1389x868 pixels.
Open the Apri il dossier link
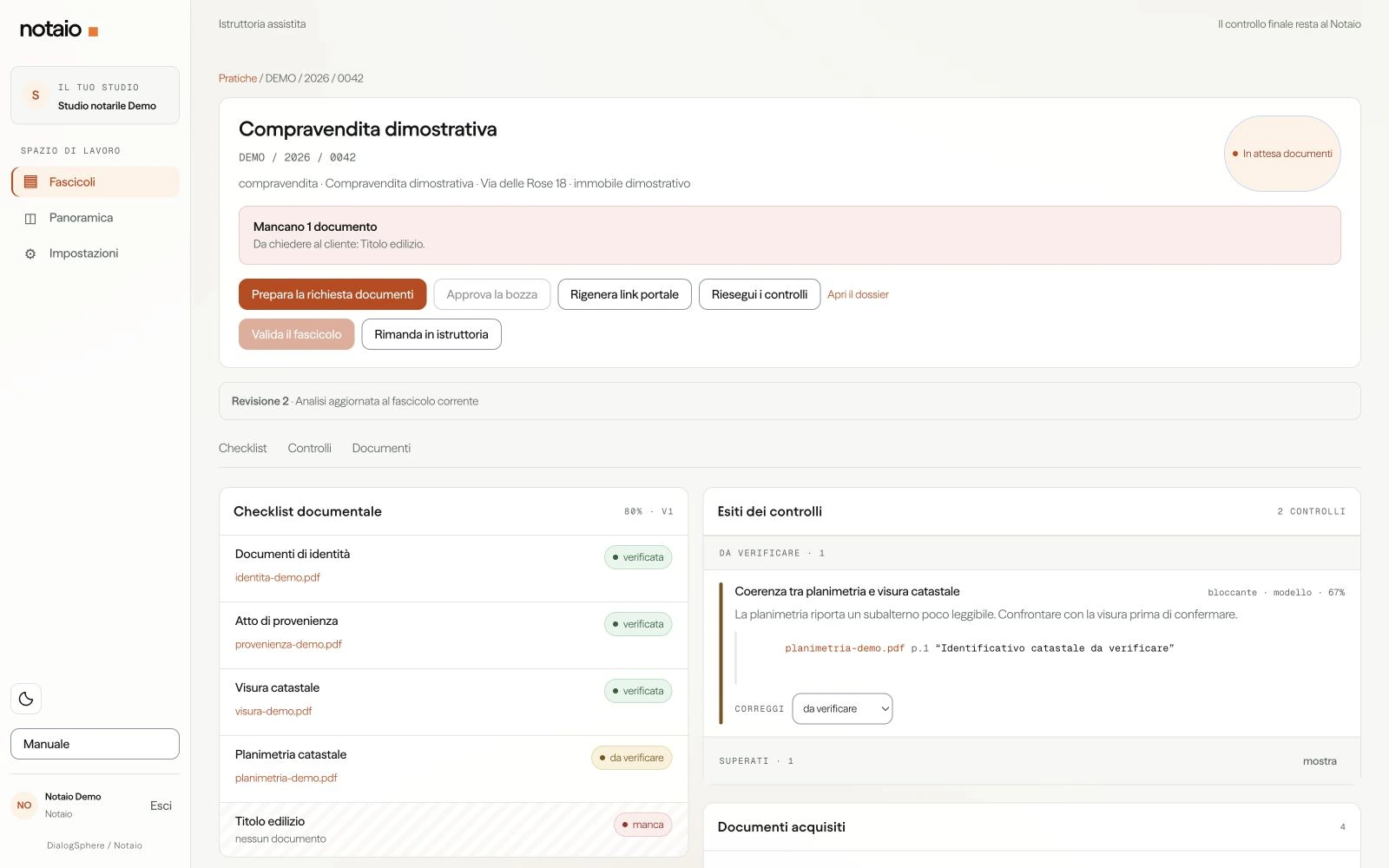click(x=858, y=294)
